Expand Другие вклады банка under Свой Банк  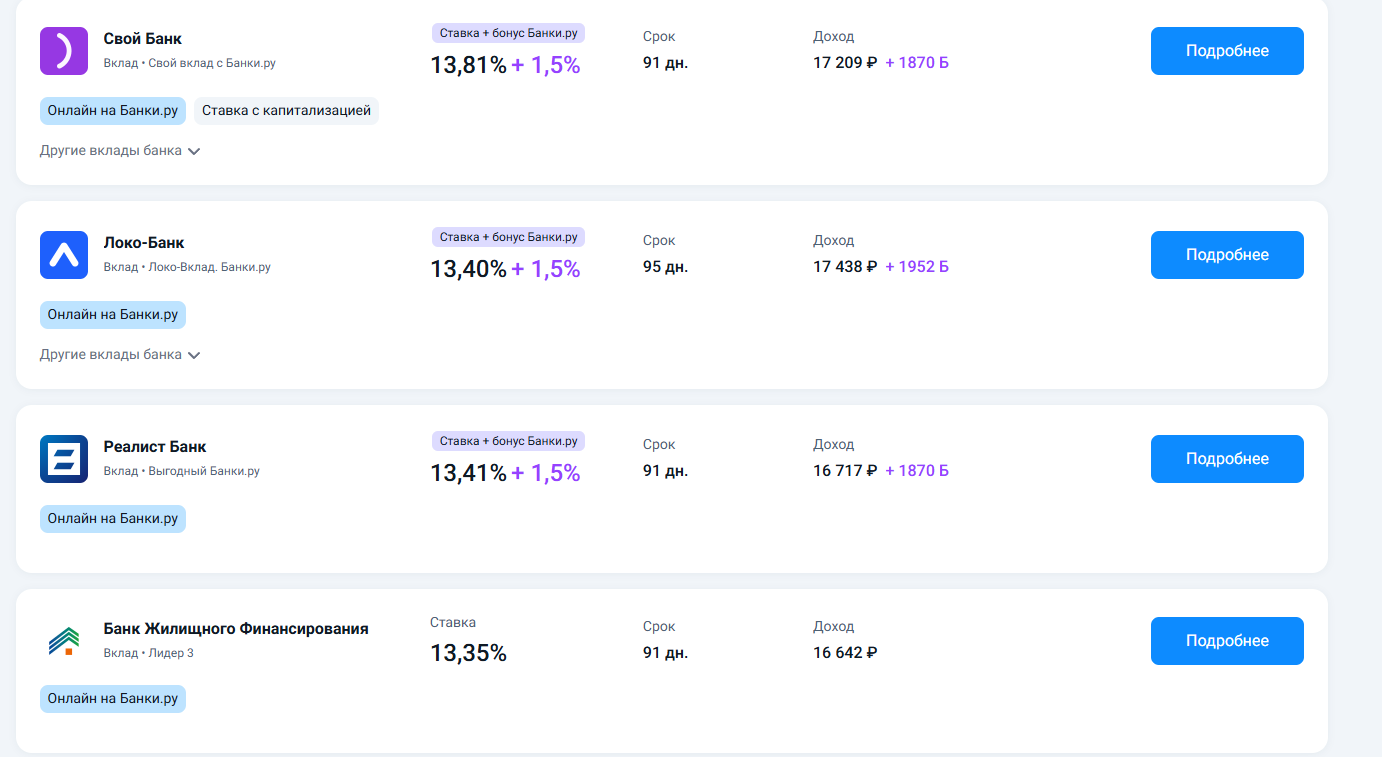pos(120,151)
